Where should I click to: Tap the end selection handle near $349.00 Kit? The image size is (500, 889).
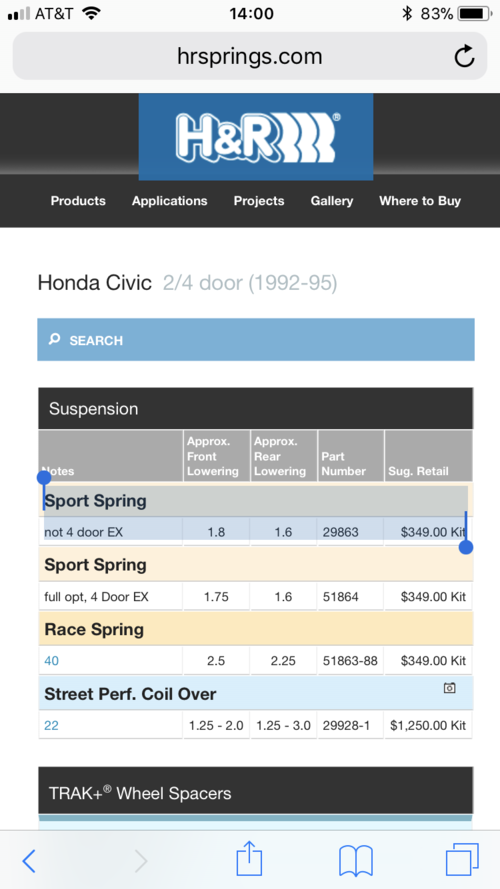(466, 547)
